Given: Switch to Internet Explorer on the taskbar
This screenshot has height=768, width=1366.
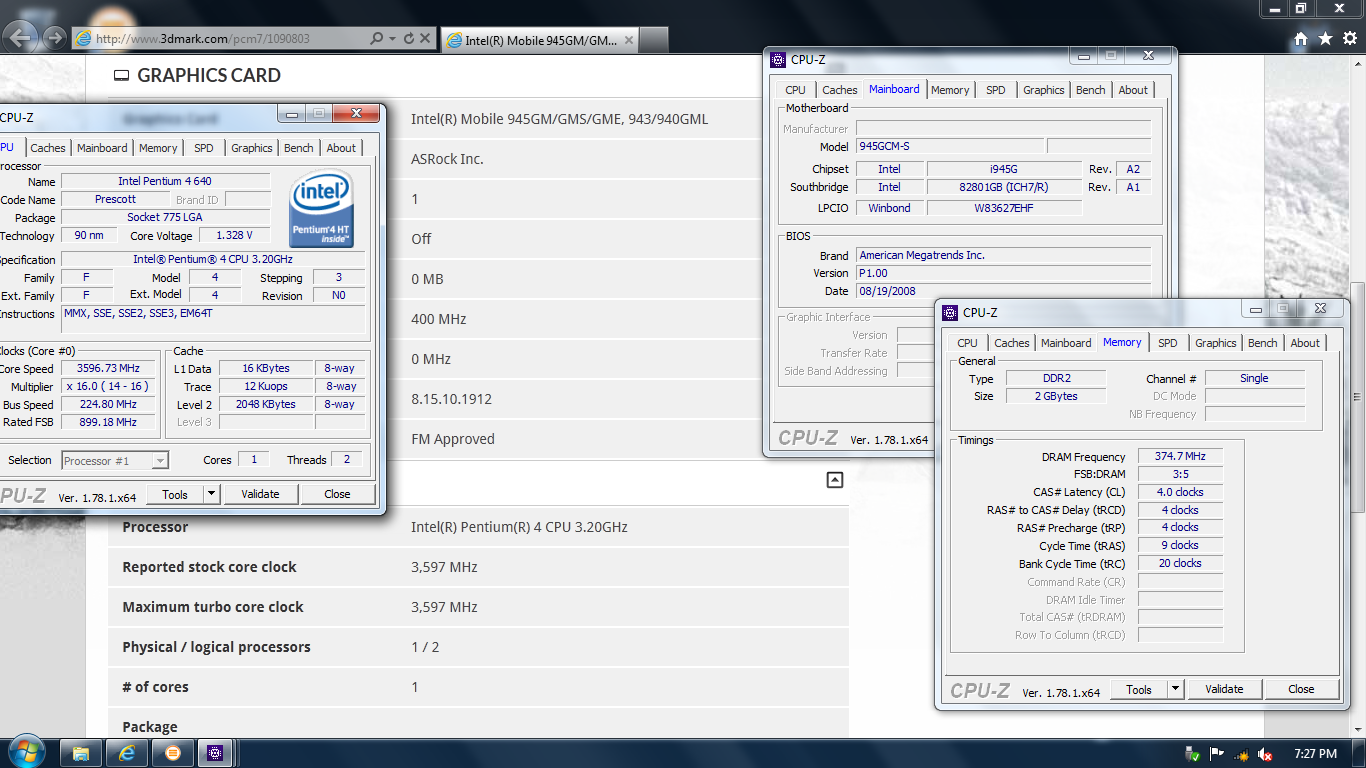Looking at the screenshot, I should 127,753.
